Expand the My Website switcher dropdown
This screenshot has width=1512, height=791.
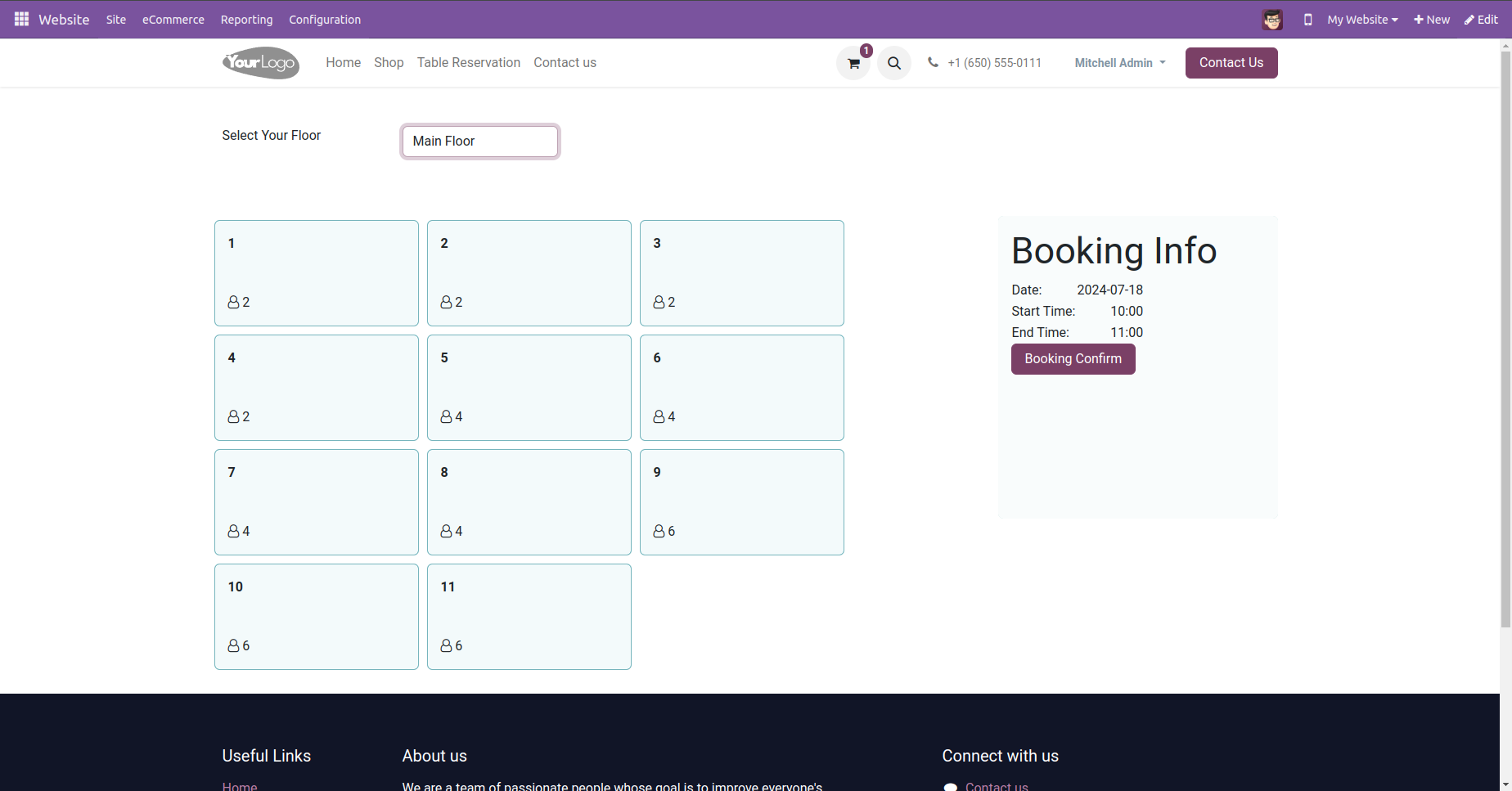pyautogui.click(x=1362, y=20)
